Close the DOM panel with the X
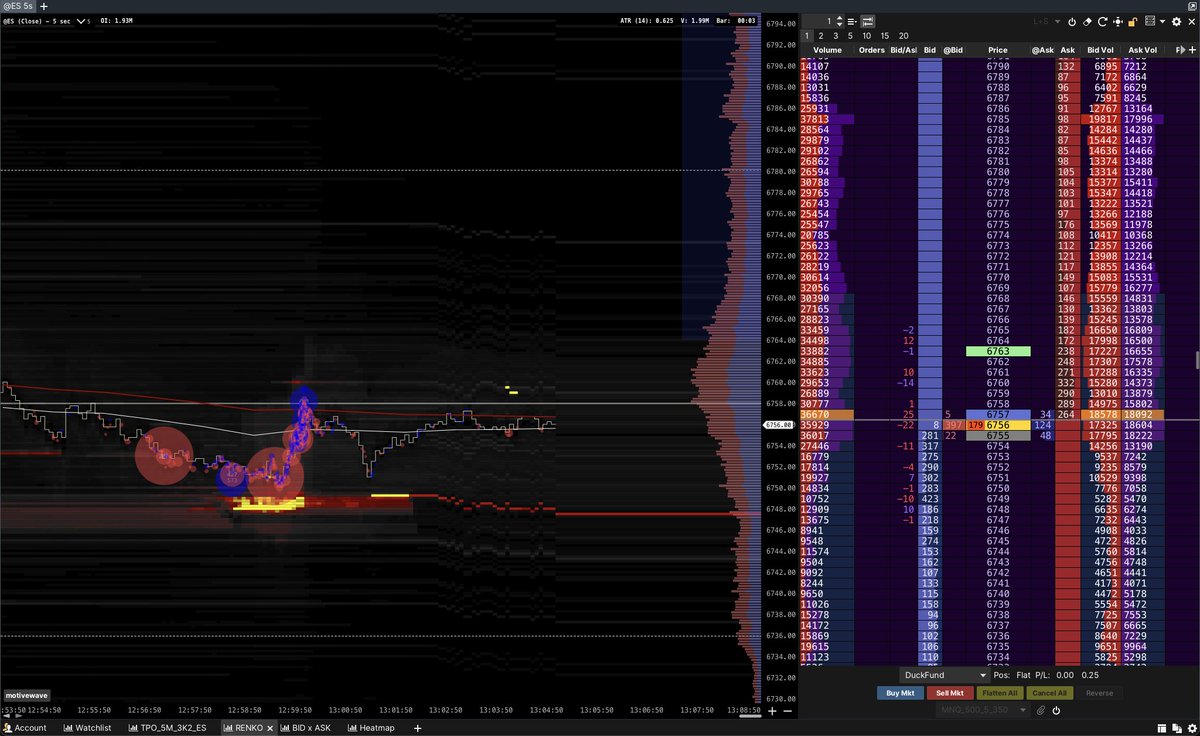1200x736 pixels. click(x=1190, y=21)
